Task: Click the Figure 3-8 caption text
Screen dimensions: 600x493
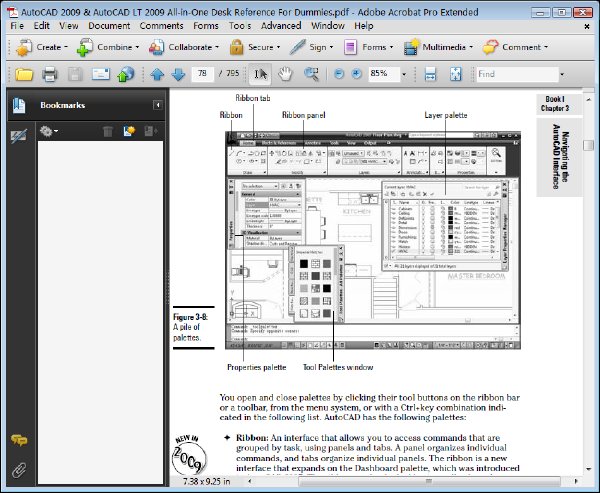Action: click(x=190, y=327)
